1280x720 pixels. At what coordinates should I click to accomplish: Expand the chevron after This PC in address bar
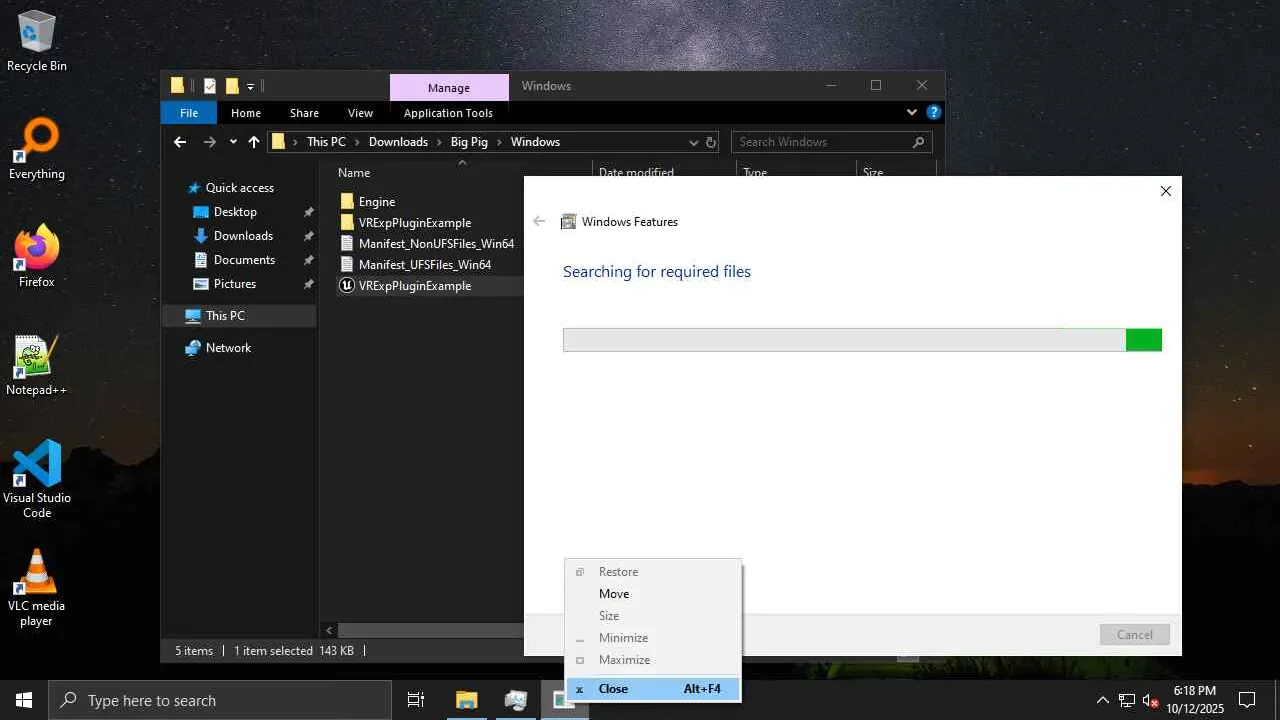pyautogui.click(x=358, y=142)
